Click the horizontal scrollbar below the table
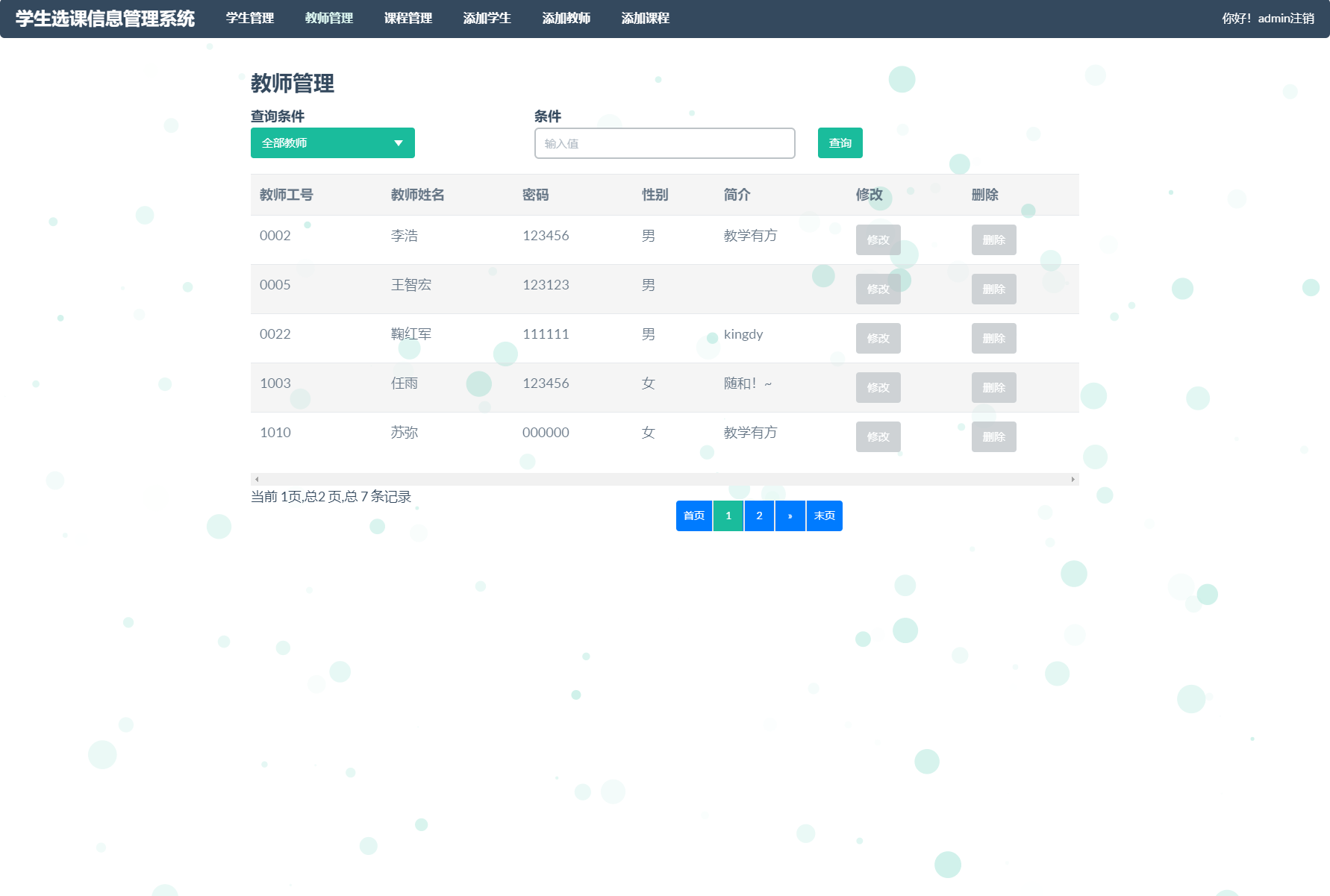Viewport: 1330px width, 896px height. coord(664,478)
